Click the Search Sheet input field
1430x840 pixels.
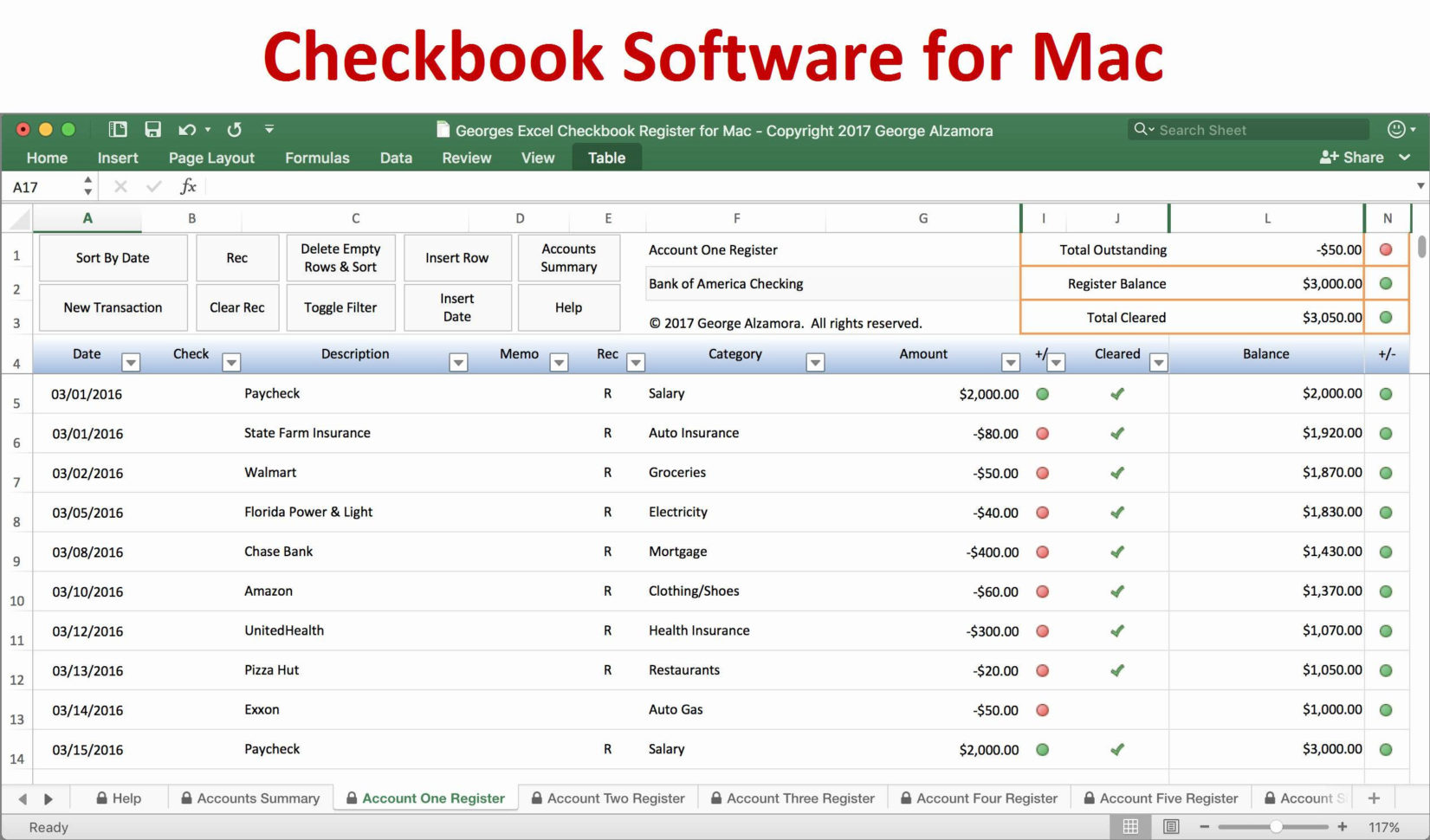[x=1248, y=130]
